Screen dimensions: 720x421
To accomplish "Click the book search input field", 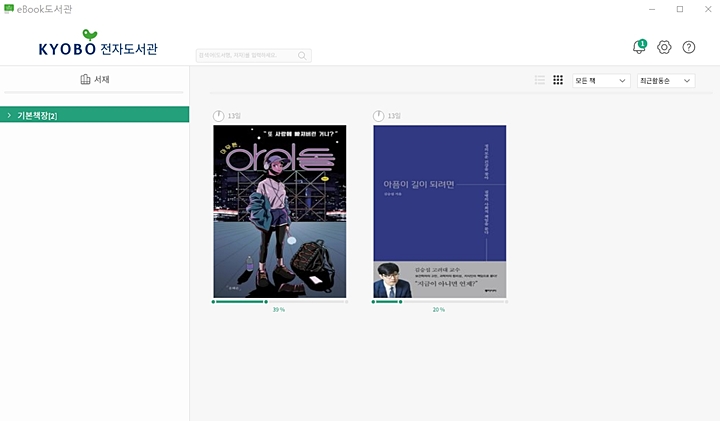I will (x=246, y=56).
